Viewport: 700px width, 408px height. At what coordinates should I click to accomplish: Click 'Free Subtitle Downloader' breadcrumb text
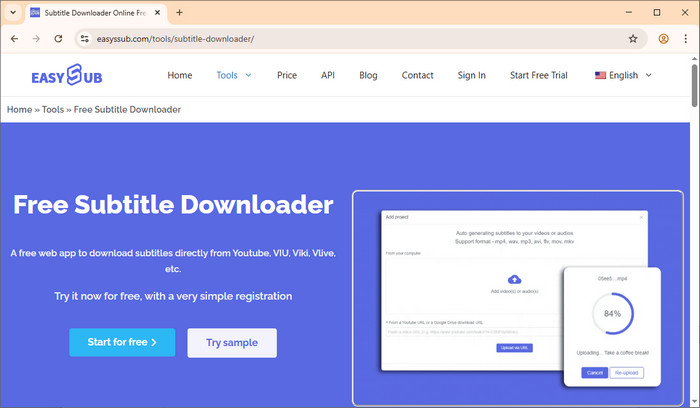pyautogui.click(x=127, y=109)
